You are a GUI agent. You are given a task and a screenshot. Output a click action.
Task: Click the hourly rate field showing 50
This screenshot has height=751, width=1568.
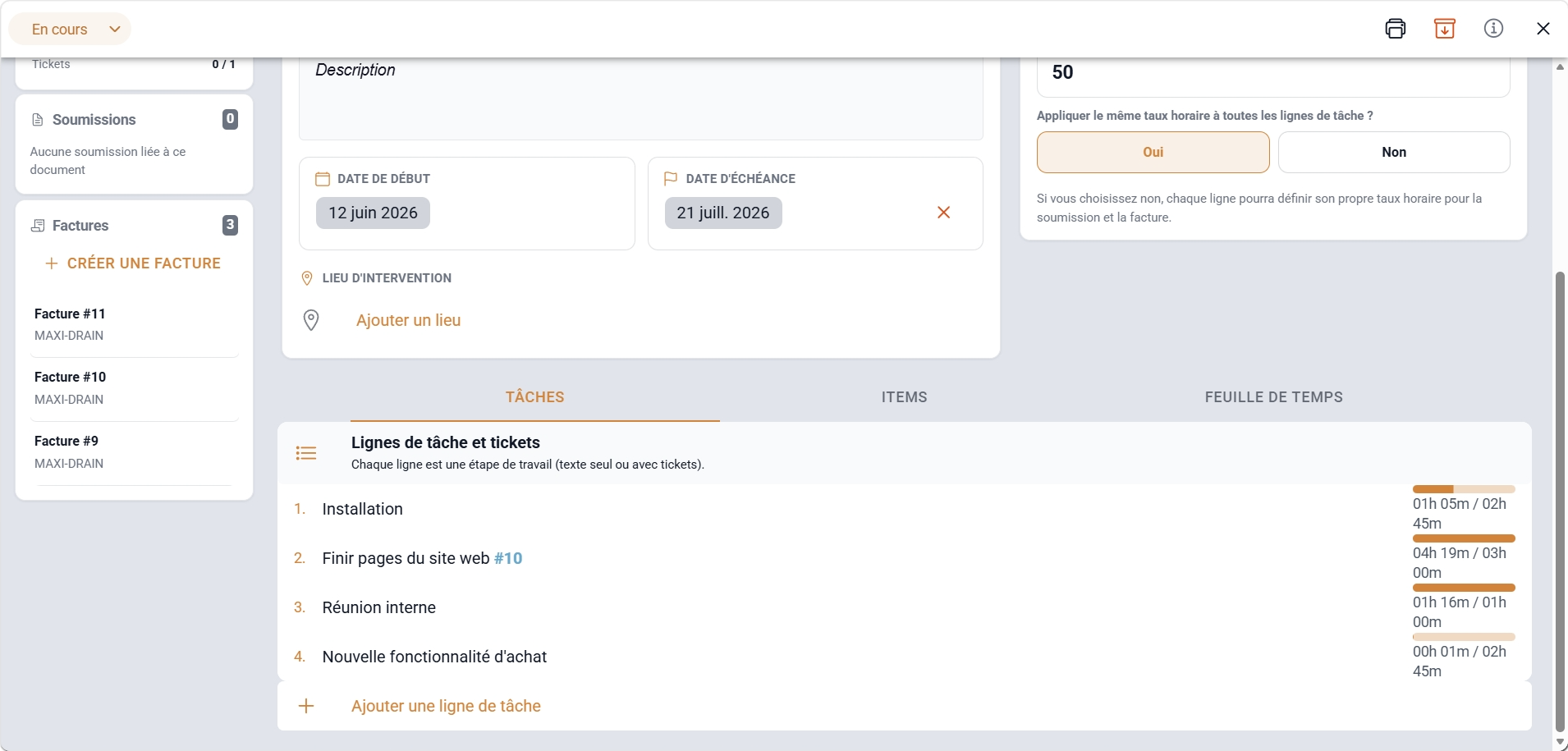(x=1273, y=74)
